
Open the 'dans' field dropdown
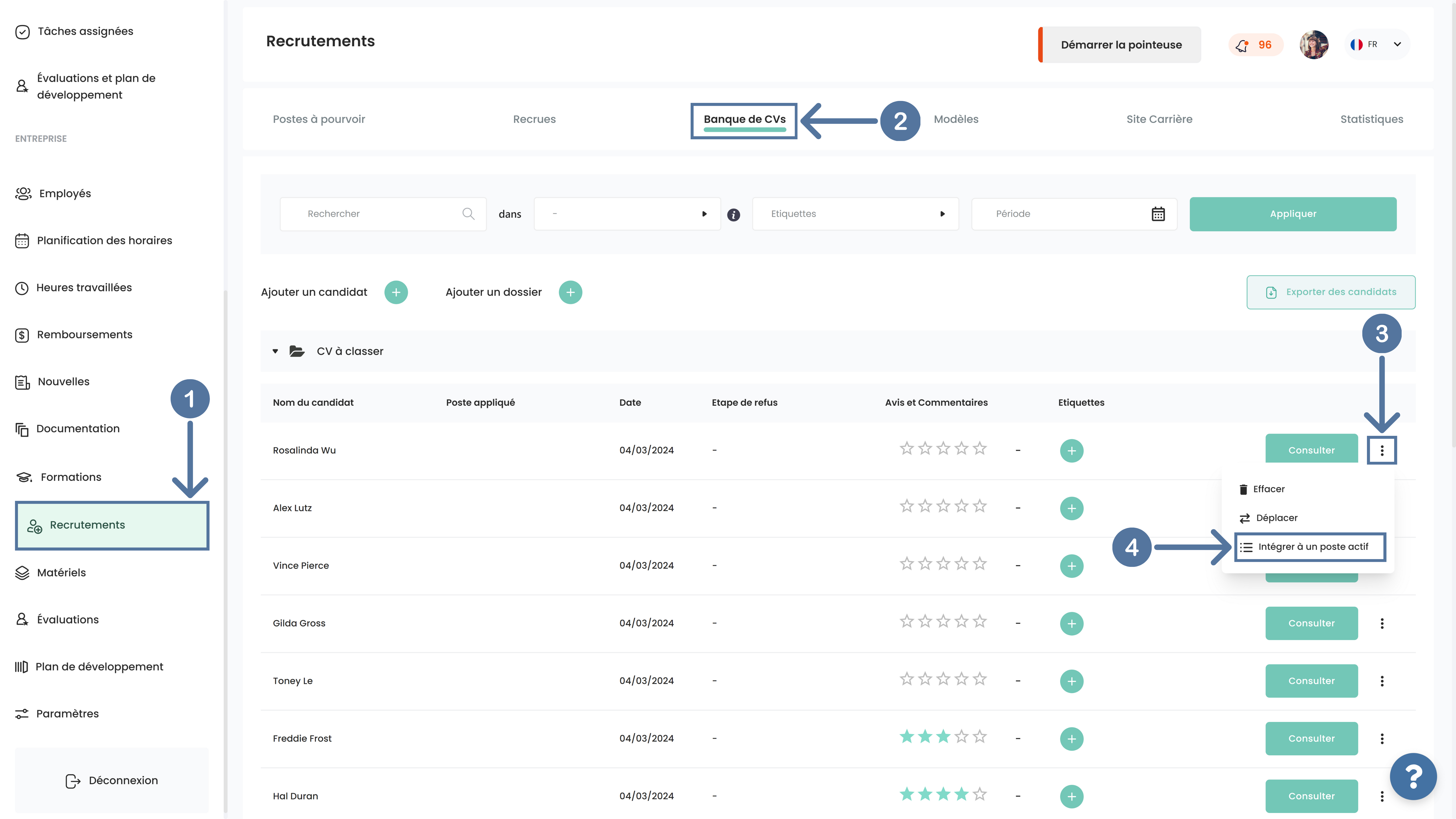[627, 214]
